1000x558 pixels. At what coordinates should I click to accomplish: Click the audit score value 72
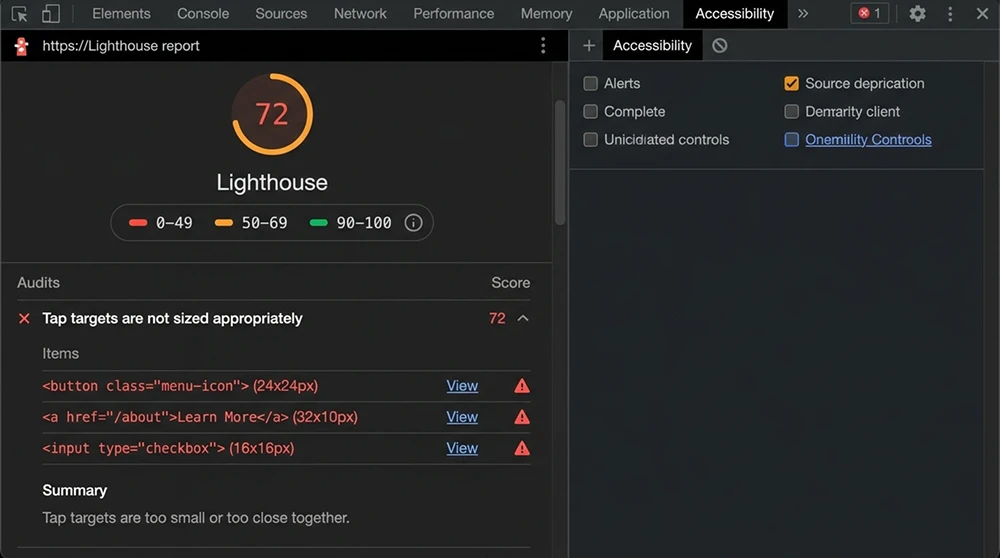click(x=497, y=318)
